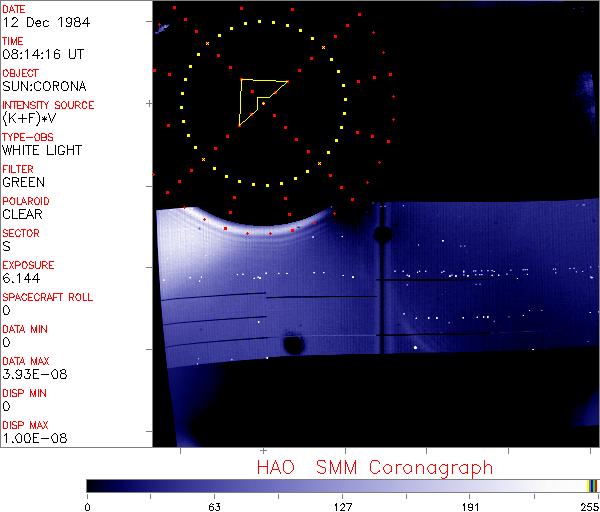Click the dark round spot near the image's lower edge
Image resolution: width=600 pixels, height=512 pixels.
[x=294, y=345]
